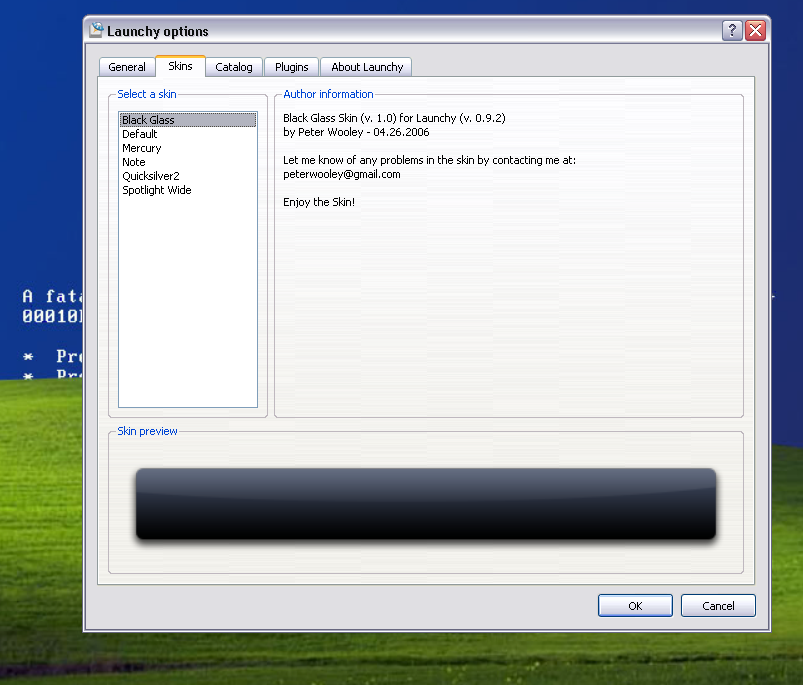
Task: Click the Black Glass skin preview image
Action: [426, 504]
